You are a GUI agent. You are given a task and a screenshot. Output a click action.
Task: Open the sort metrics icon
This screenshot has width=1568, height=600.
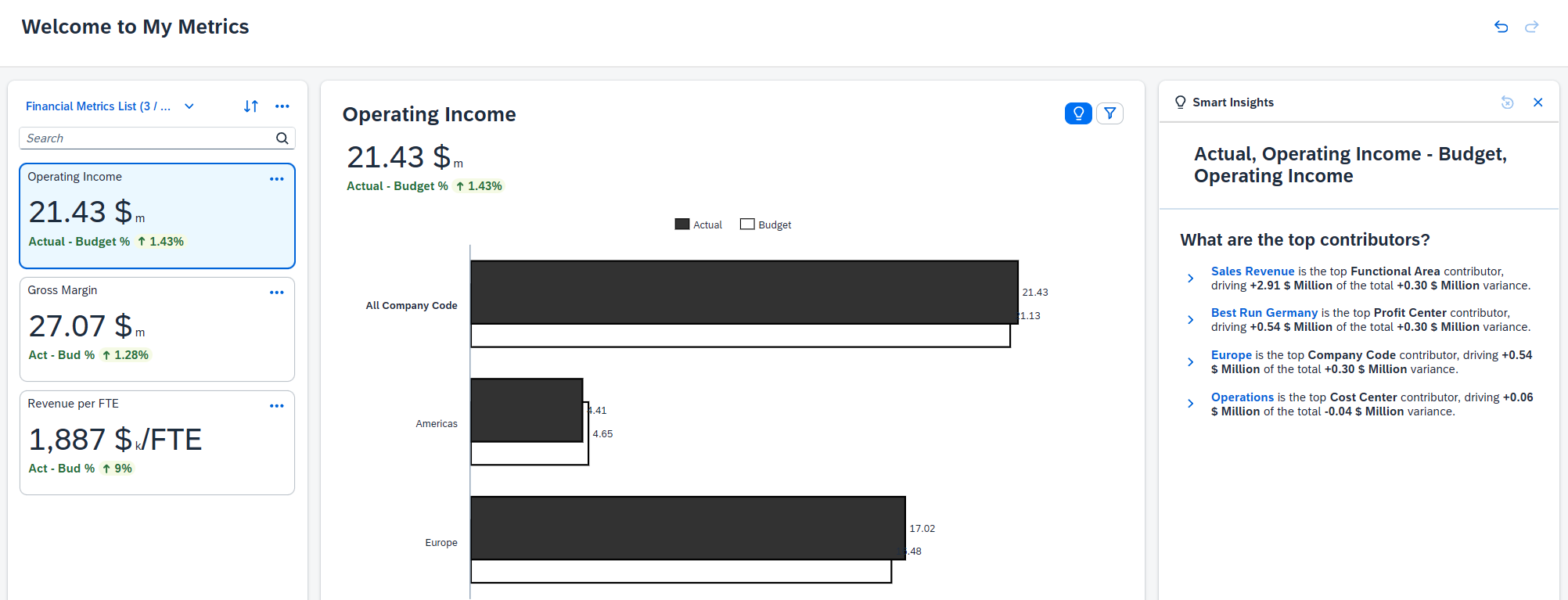tap(250, 106)
